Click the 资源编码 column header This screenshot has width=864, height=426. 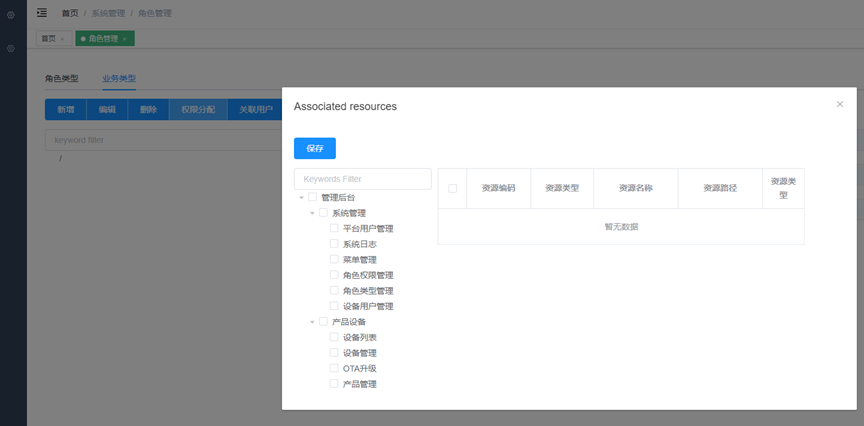(498, 188)
